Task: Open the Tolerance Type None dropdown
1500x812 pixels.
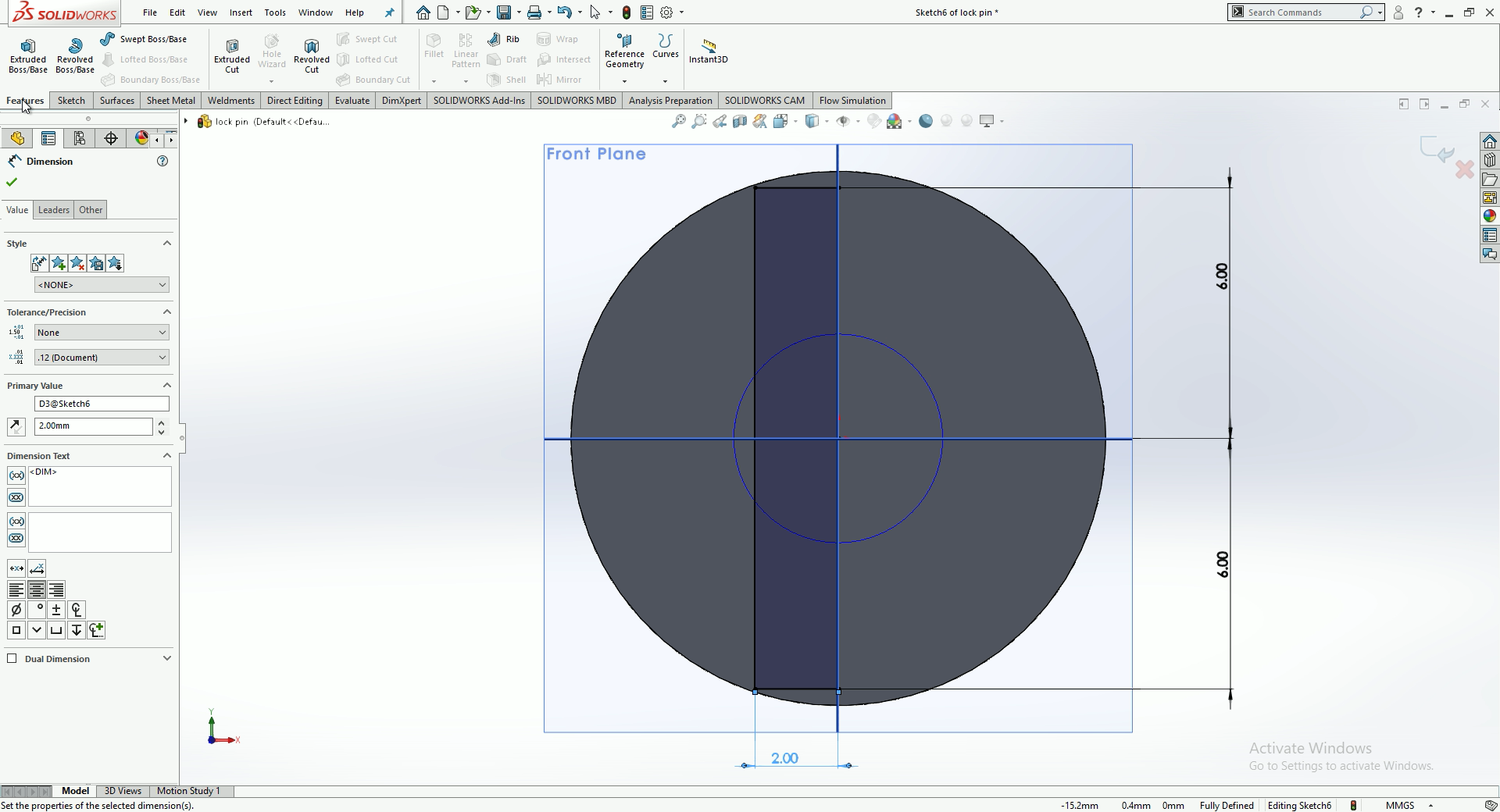Action: (102, 333)
